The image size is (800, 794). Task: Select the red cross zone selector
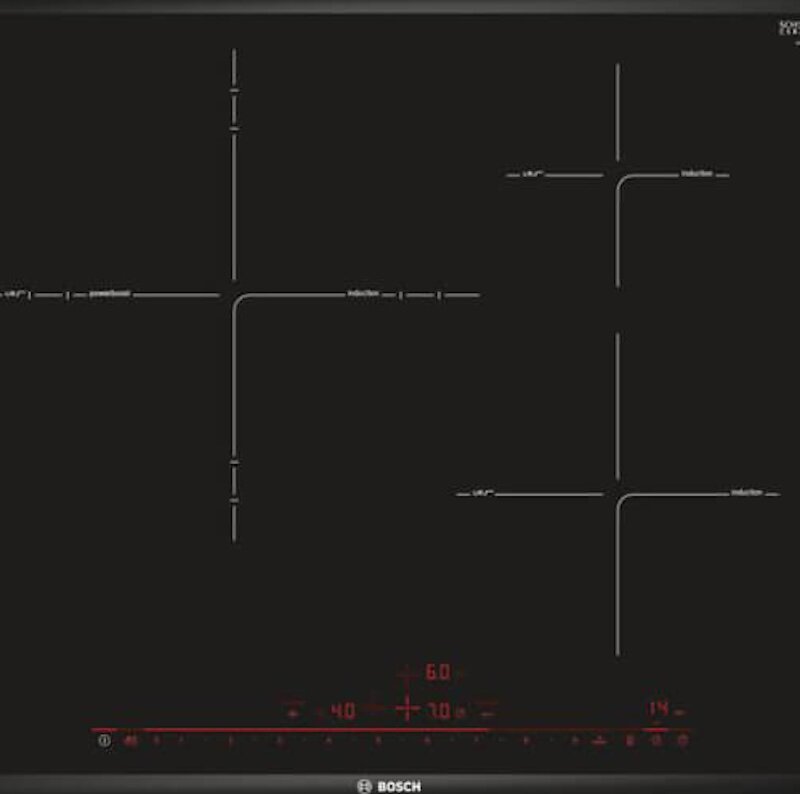pyautogui.click(x=407, y=711)
